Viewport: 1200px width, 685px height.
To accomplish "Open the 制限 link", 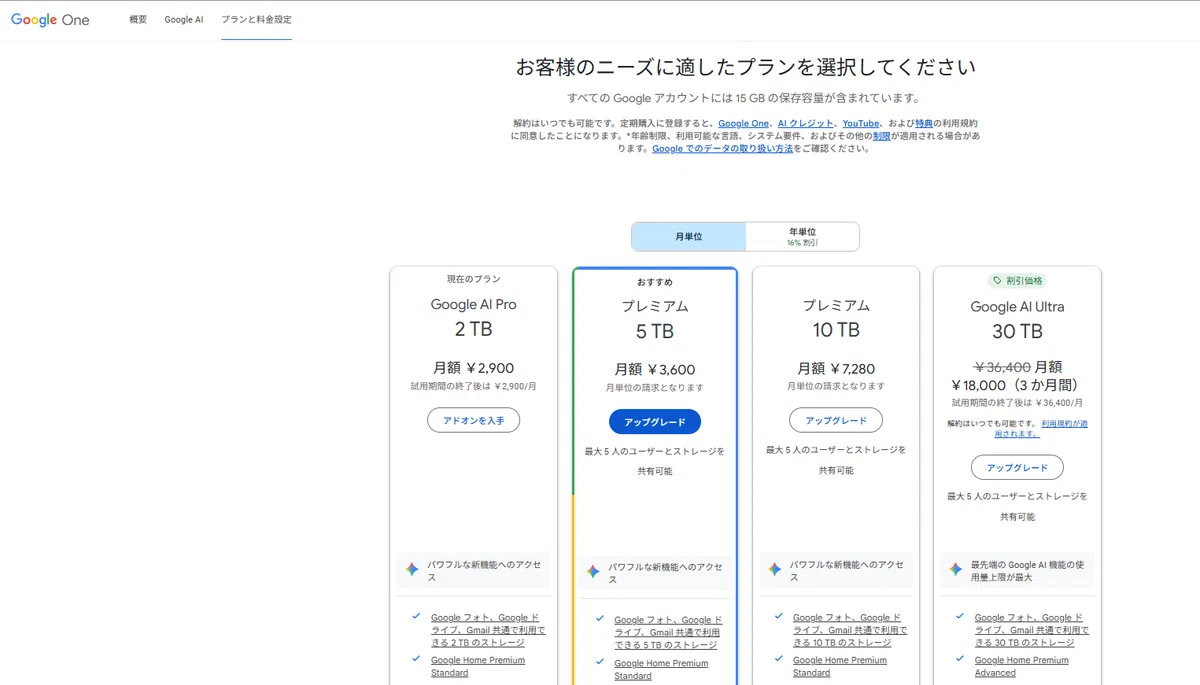I will tap(881, 136).
